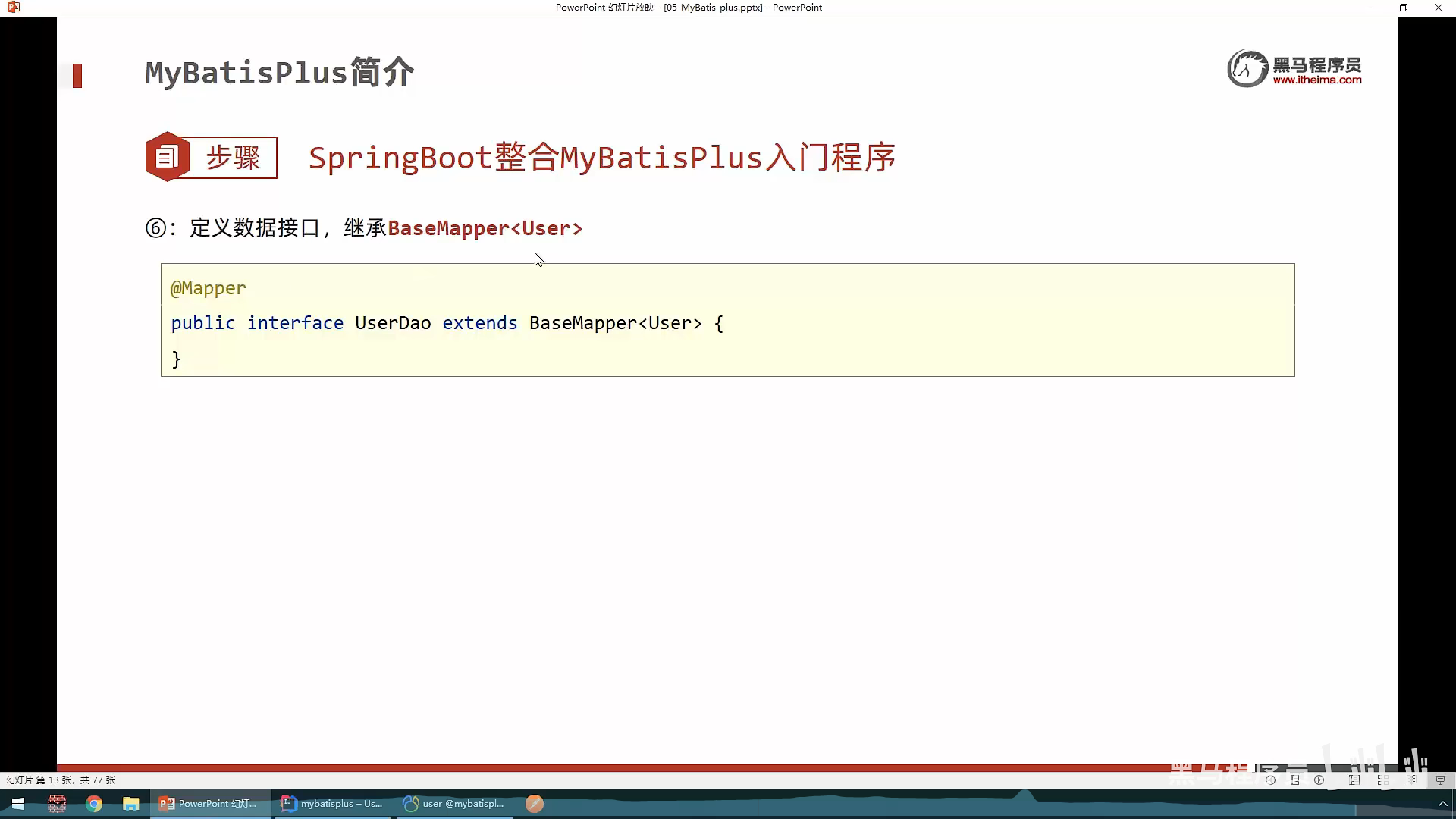The image size is (1456, 819).
Task: Expand the system tray hidden icons chevron
Action: point(1442,804)
